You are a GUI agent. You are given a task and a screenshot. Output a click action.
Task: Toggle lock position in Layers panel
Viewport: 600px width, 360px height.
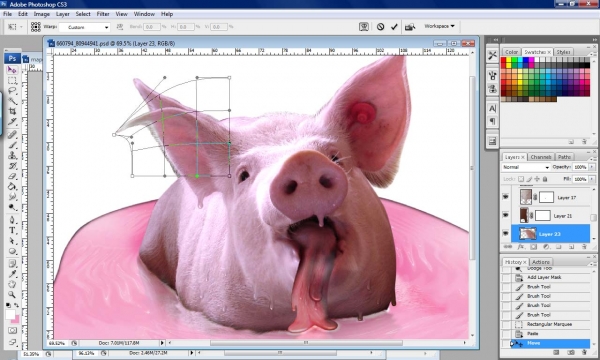point(537,179)
